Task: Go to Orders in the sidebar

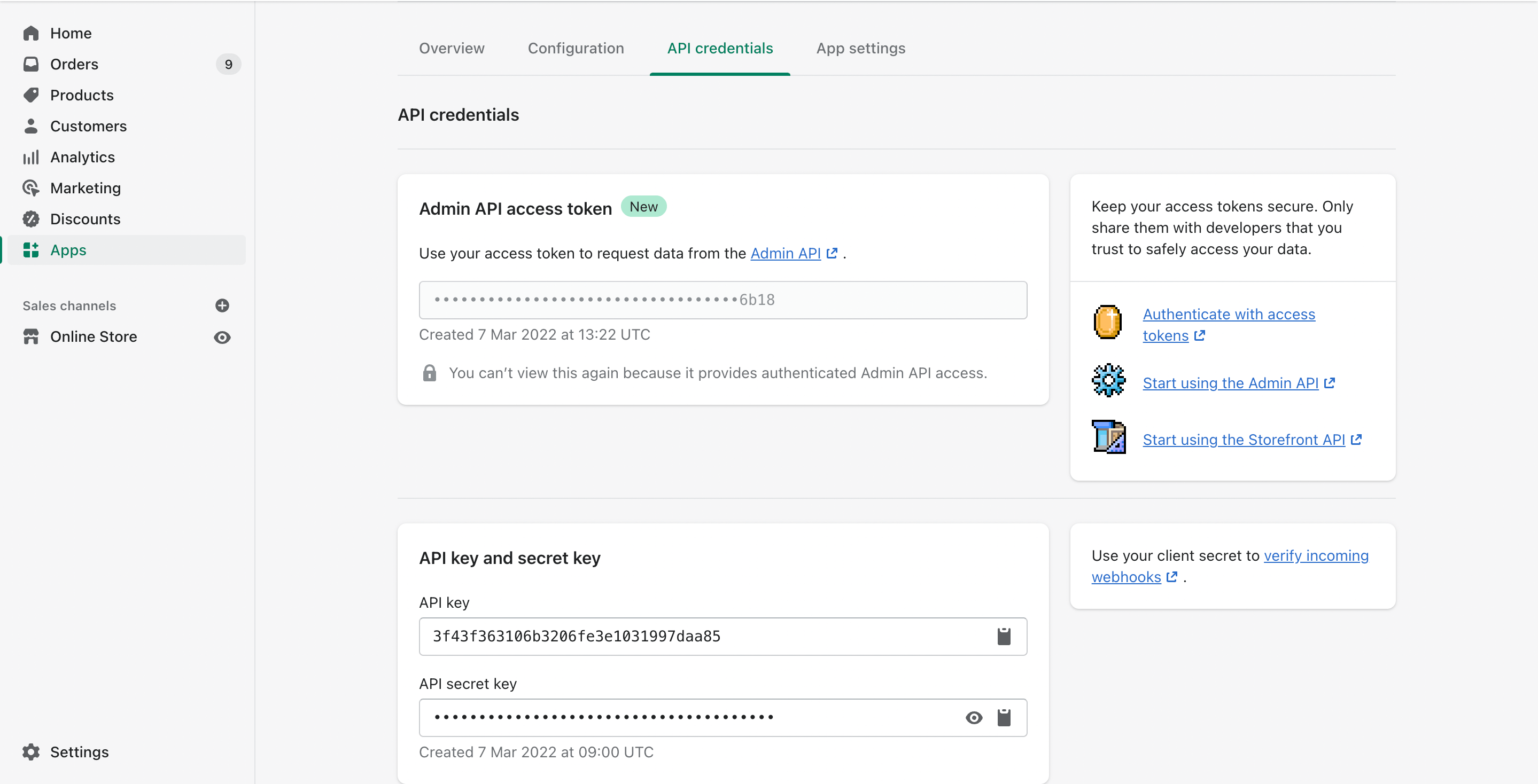Action: click(x=74, y=65)
